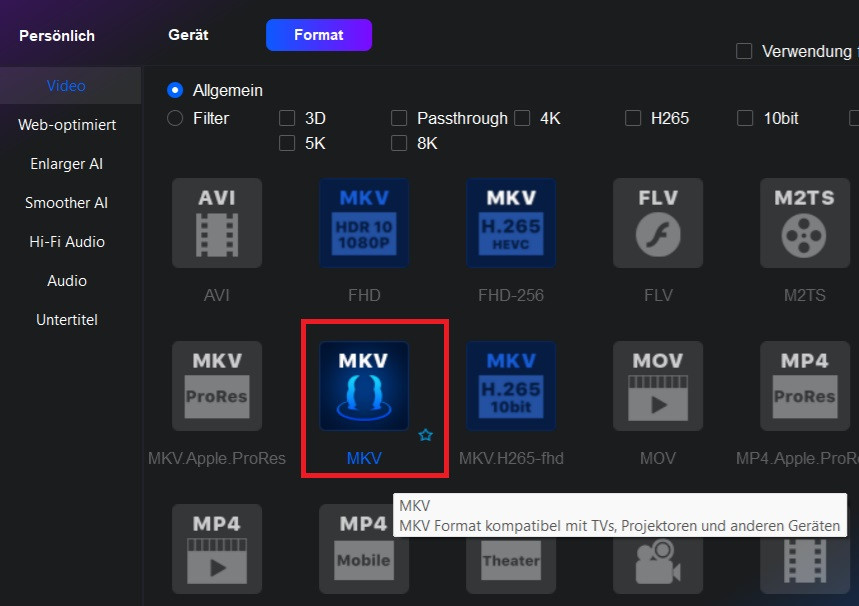Select the Theater format icon
The image size is (859, 606).
pos(511,564)
